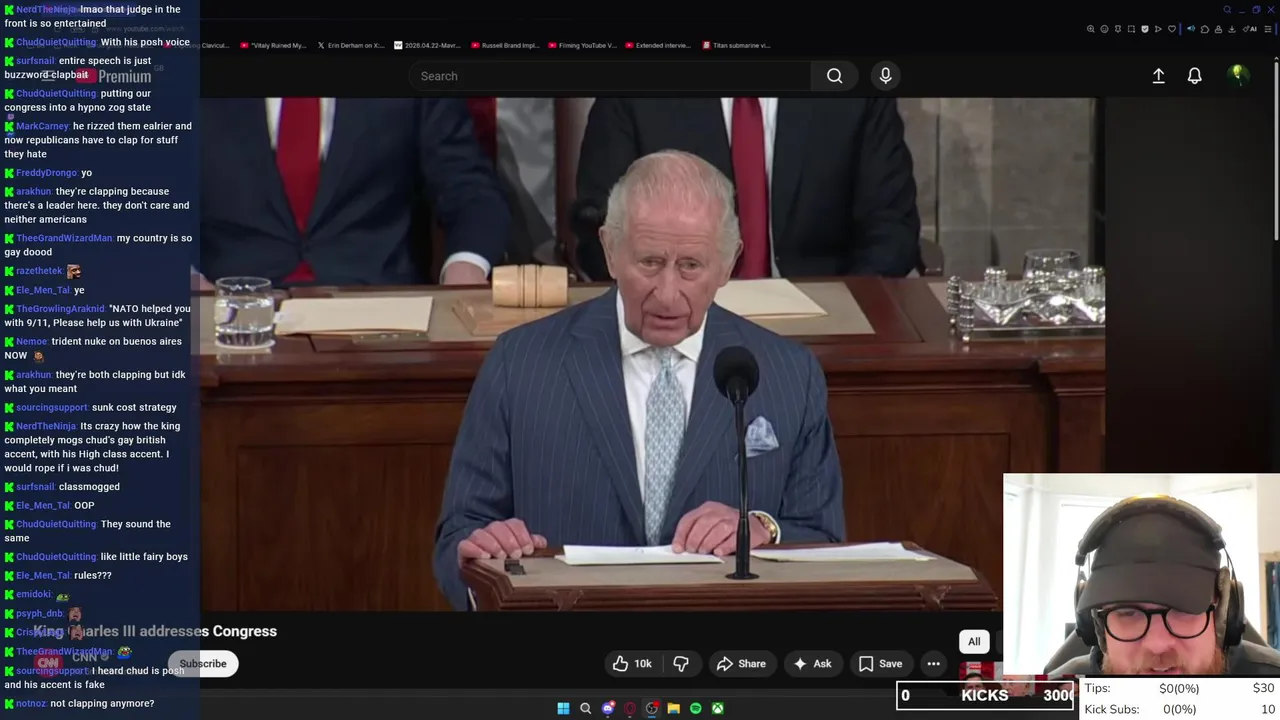The width and height of the screenshot is (1280, 720).
Task: Open Discord from the taskbar
Action: point(608,708)
